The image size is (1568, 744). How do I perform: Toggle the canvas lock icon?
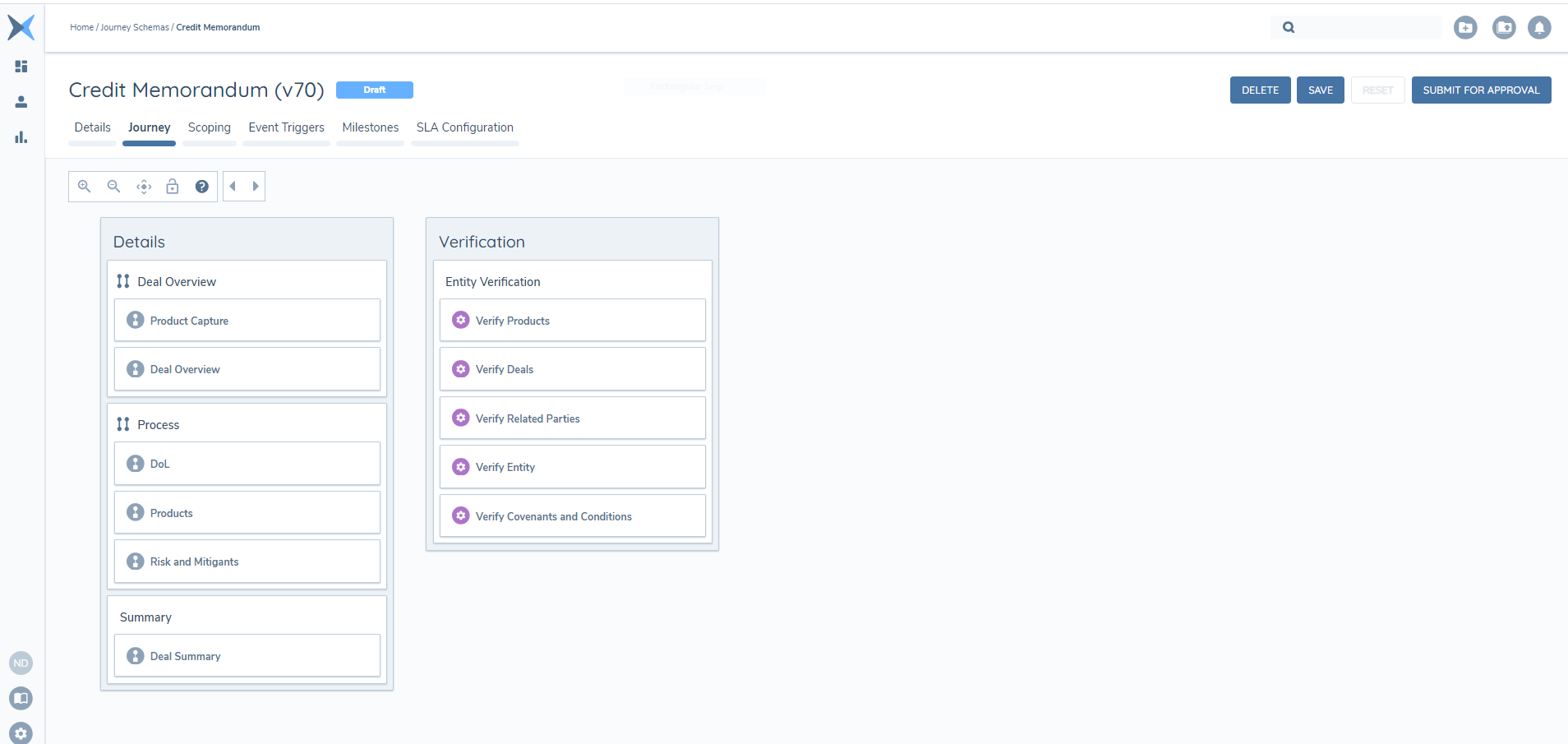[x=173, y=187]
